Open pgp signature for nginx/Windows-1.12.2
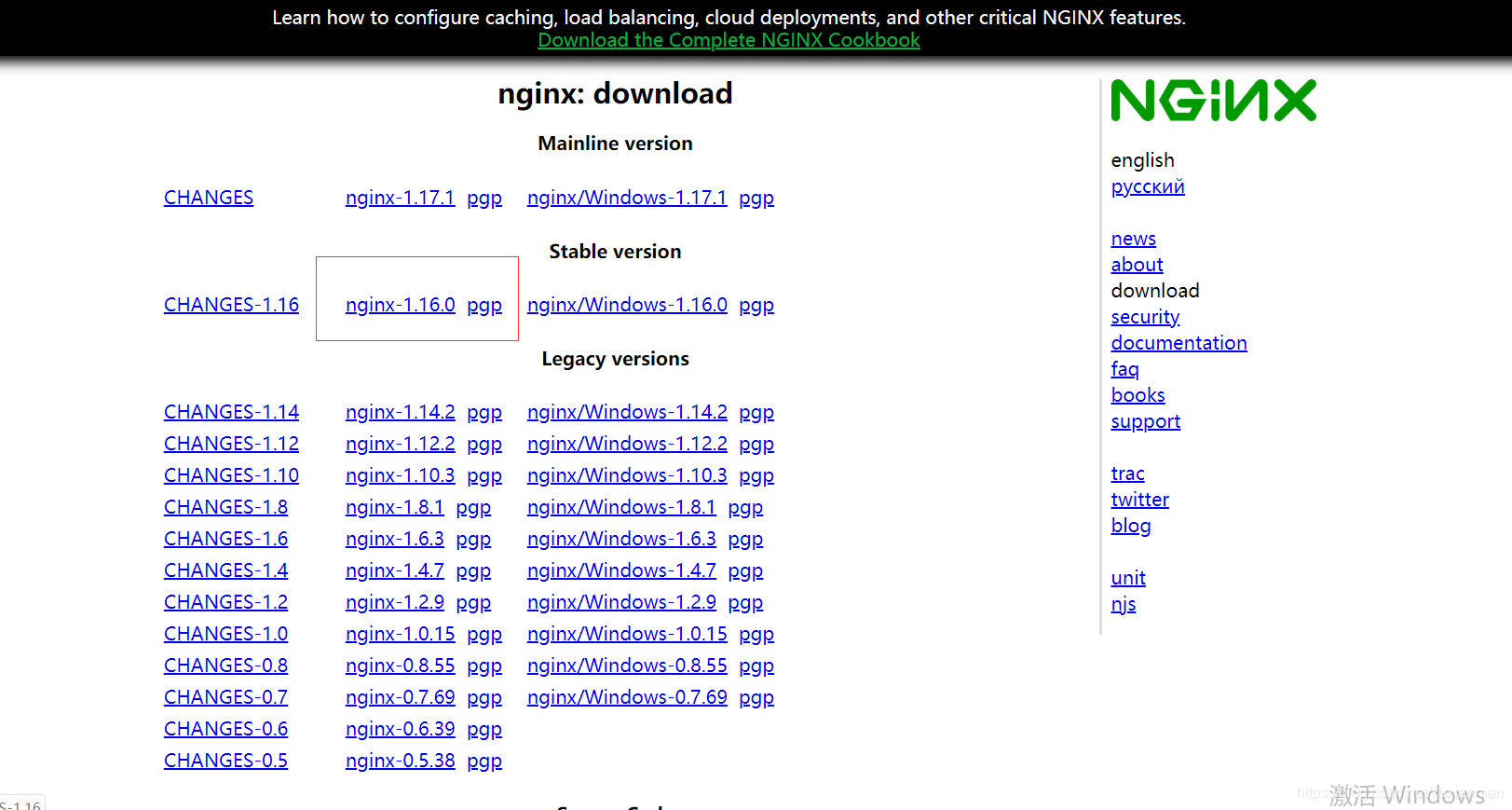The height and width of the screenshot is (810, 1512). pos(756,445)
